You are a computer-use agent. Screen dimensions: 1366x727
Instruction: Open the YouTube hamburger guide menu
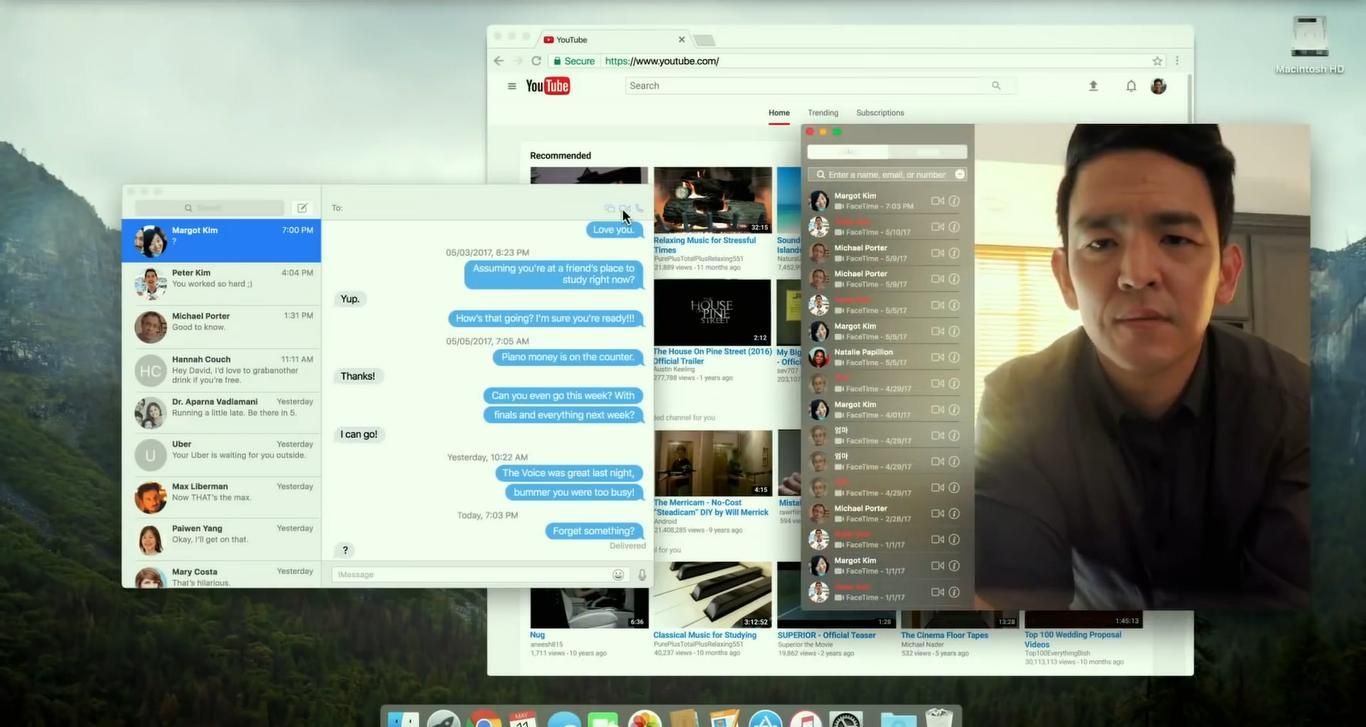512,86
